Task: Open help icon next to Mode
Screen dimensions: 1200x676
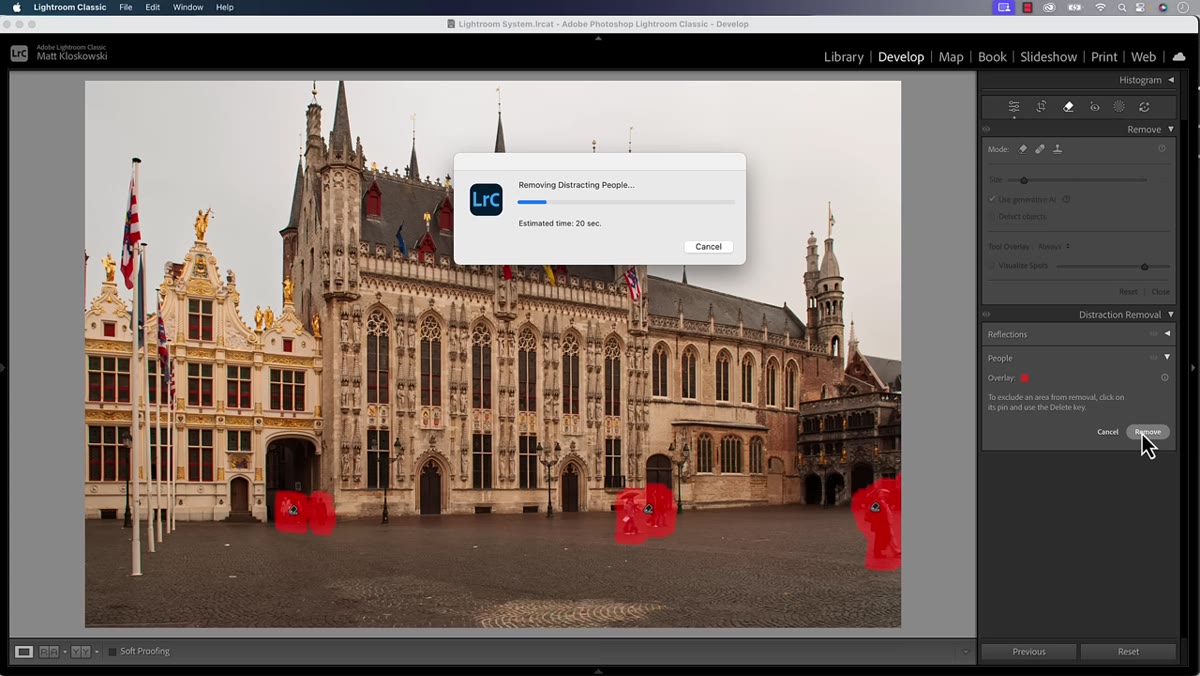Action: (x=1162, y=149)
